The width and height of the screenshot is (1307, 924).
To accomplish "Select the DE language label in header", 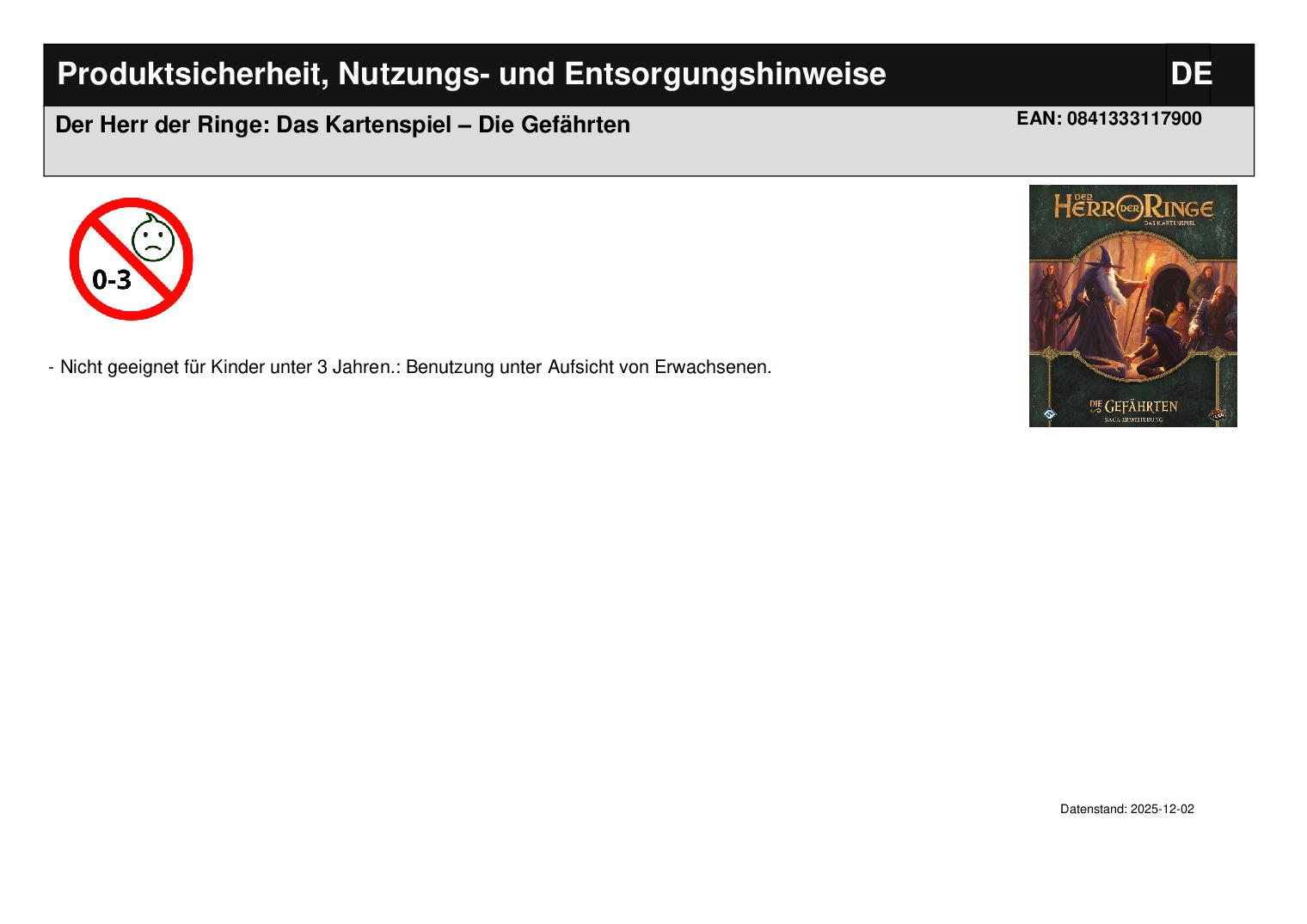I will click(1190, 75).
